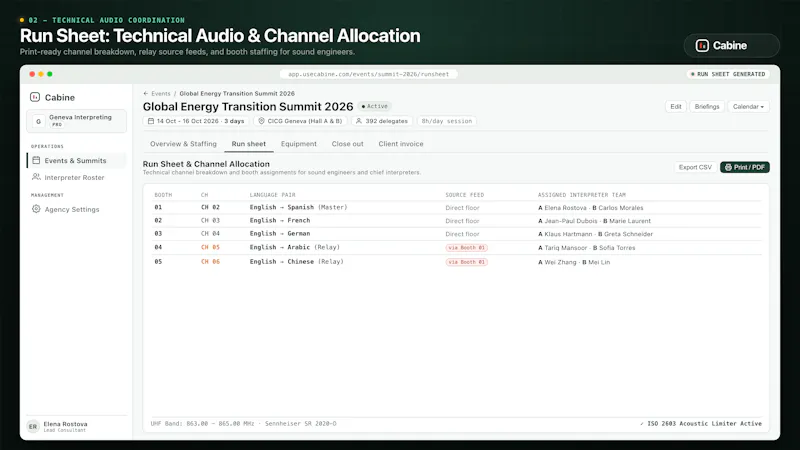Click the browser address bar URL
The width and height of the screenshot is (800, 450).
click(368, 74)
